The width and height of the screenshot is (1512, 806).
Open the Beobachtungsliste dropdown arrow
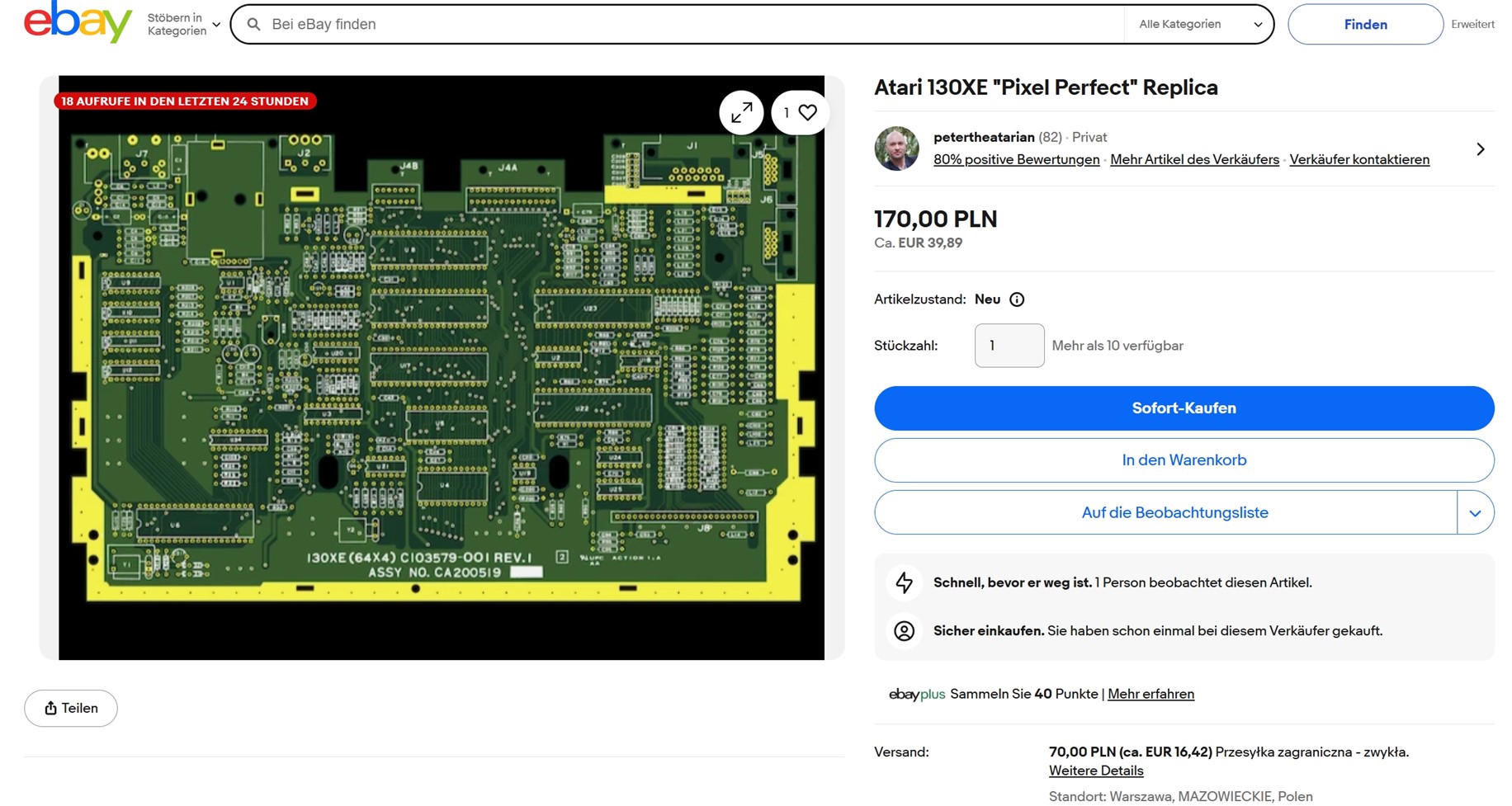coord(1476,512)
